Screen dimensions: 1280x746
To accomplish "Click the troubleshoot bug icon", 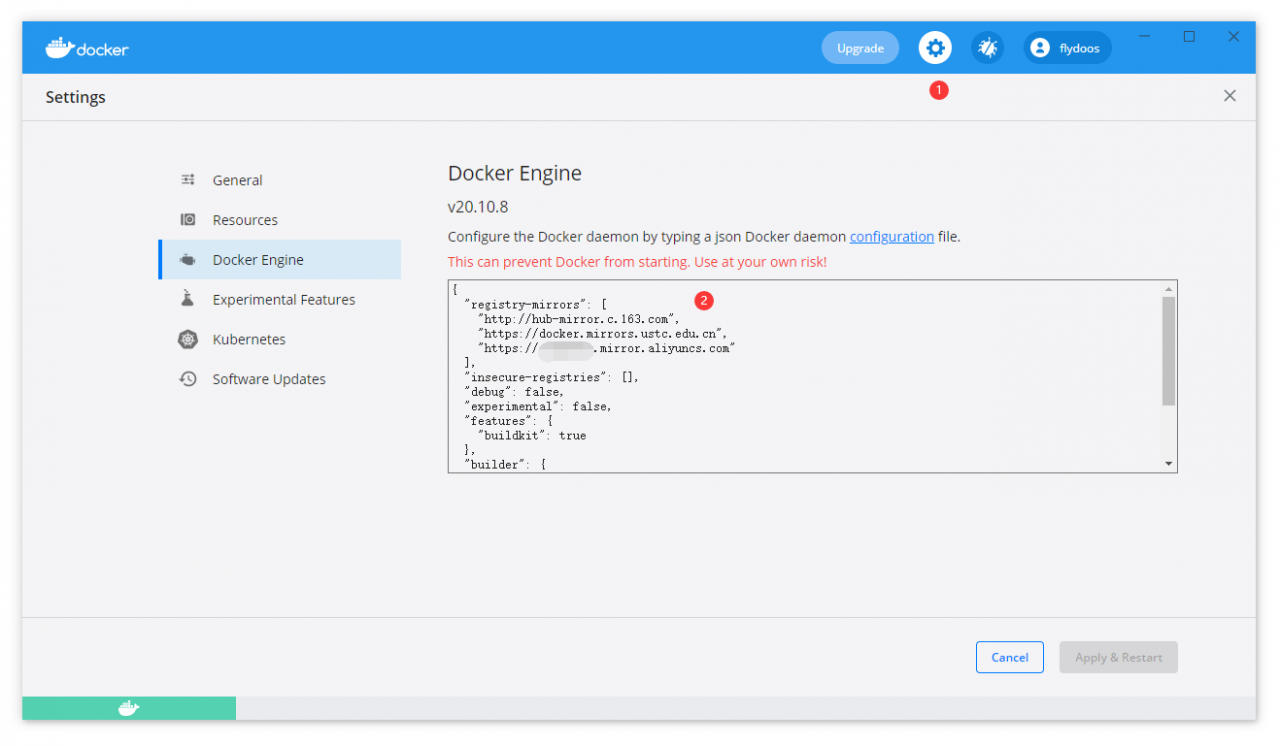I will coord(987,47).
